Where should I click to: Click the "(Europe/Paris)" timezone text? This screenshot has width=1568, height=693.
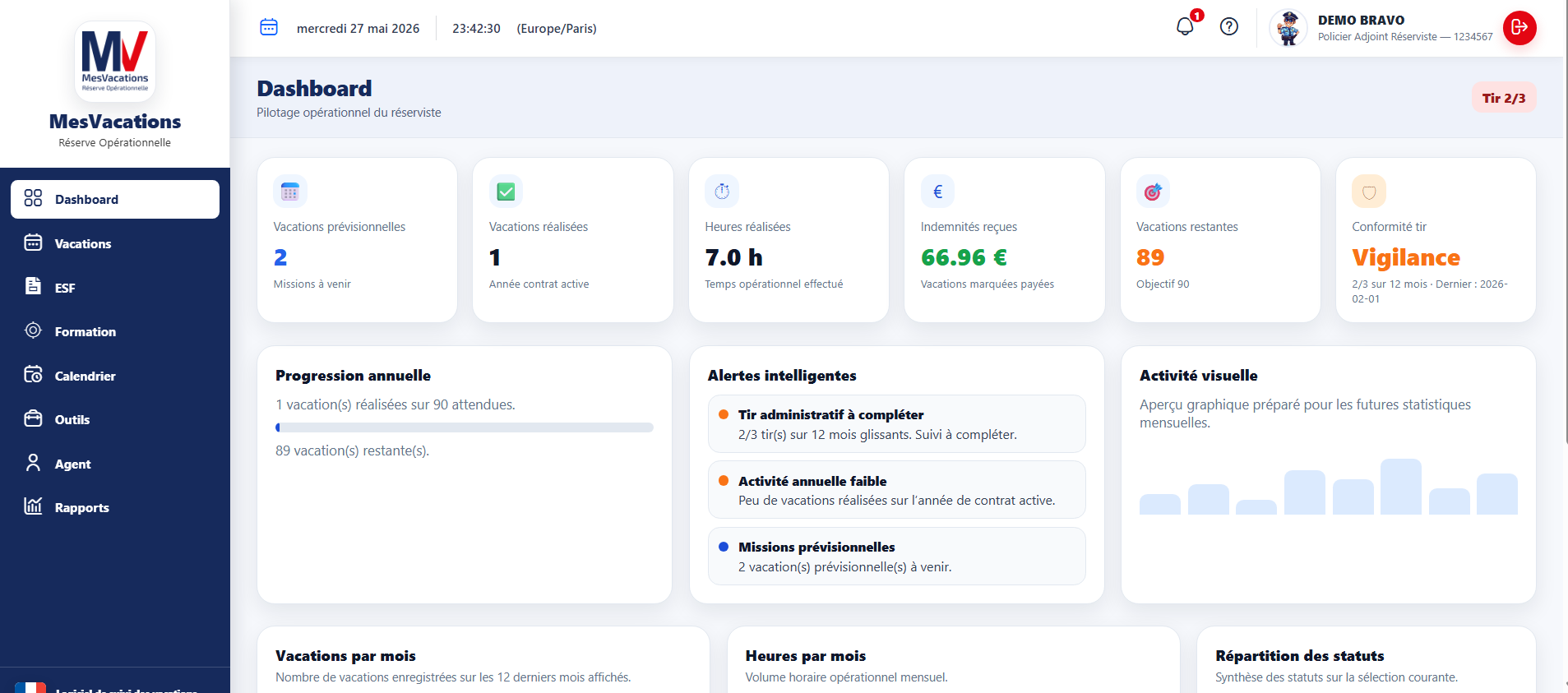[x=557, y=28]
